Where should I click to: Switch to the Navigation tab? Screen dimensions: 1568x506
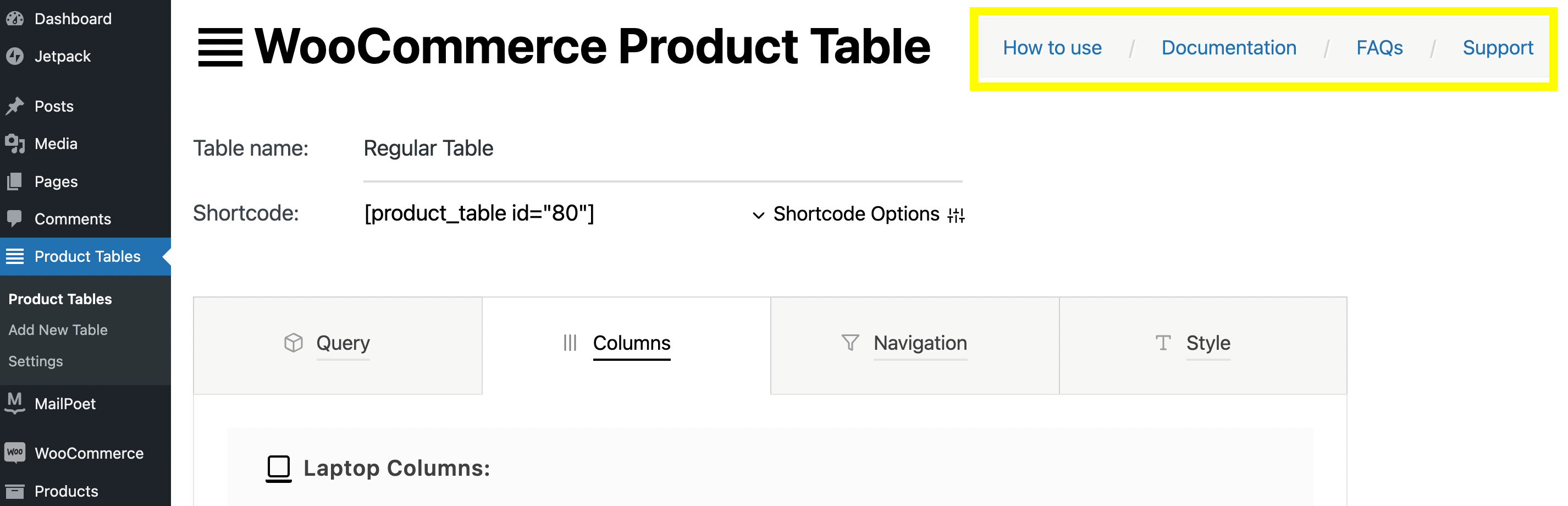pyautogui.click(x=914, y=343)
